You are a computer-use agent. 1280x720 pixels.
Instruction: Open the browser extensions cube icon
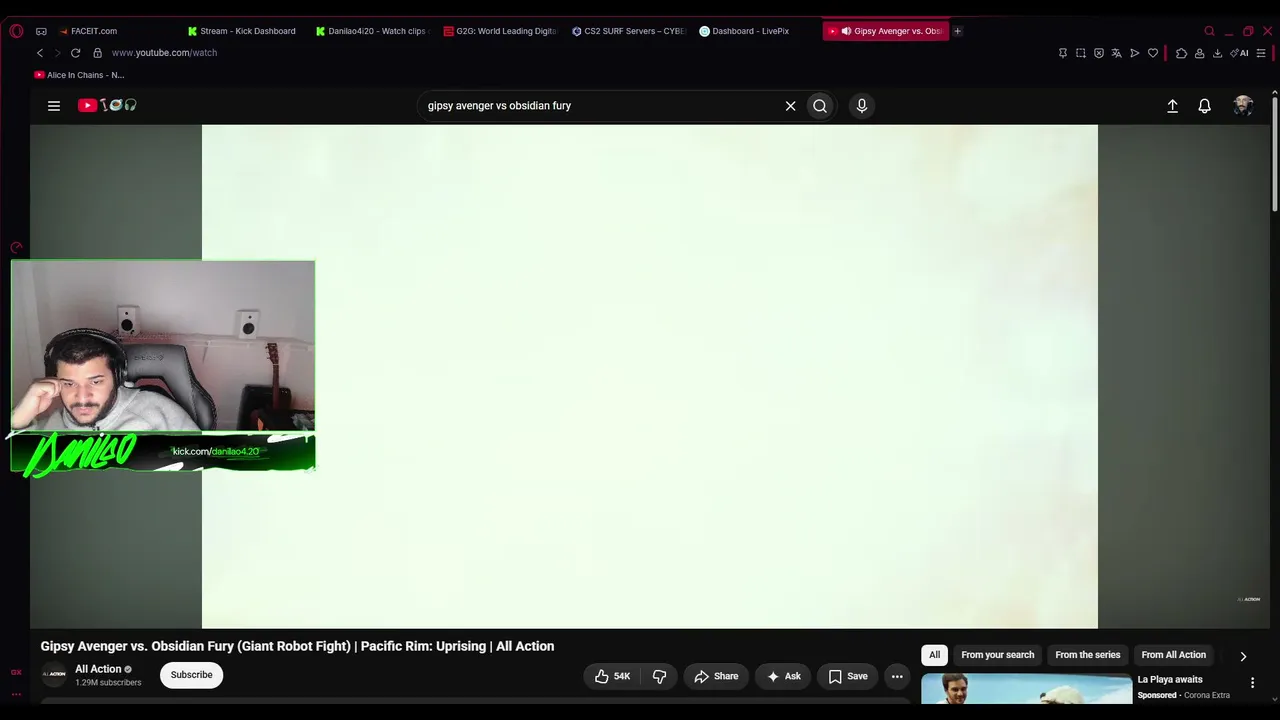coord(1181,53)
